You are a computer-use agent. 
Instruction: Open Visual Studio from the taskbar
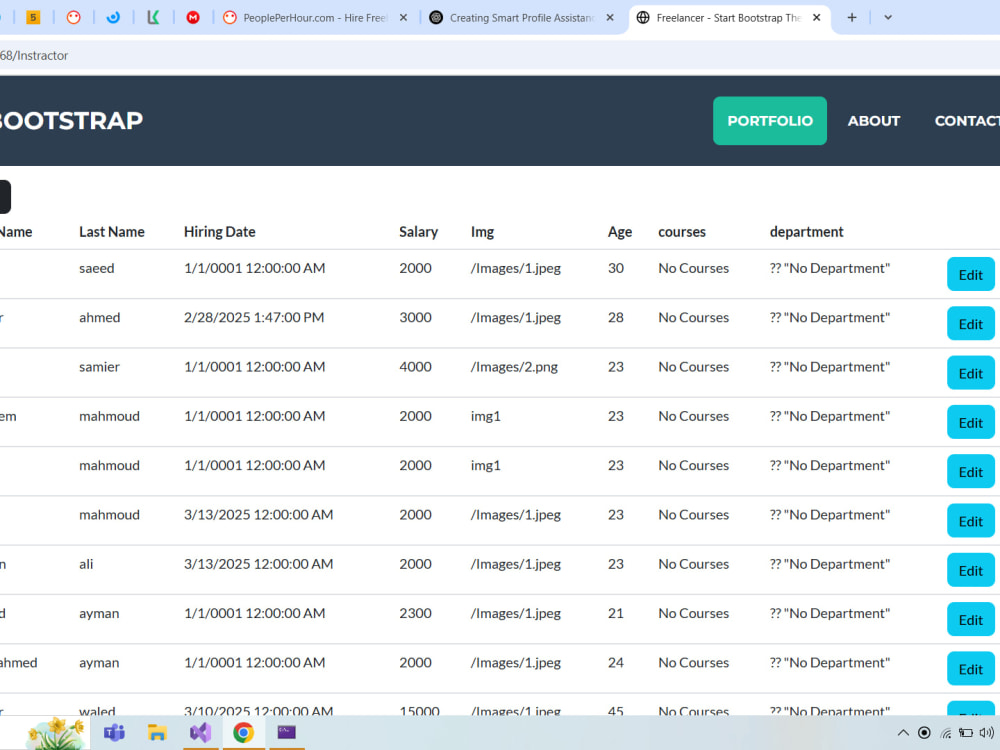[200, 733]
